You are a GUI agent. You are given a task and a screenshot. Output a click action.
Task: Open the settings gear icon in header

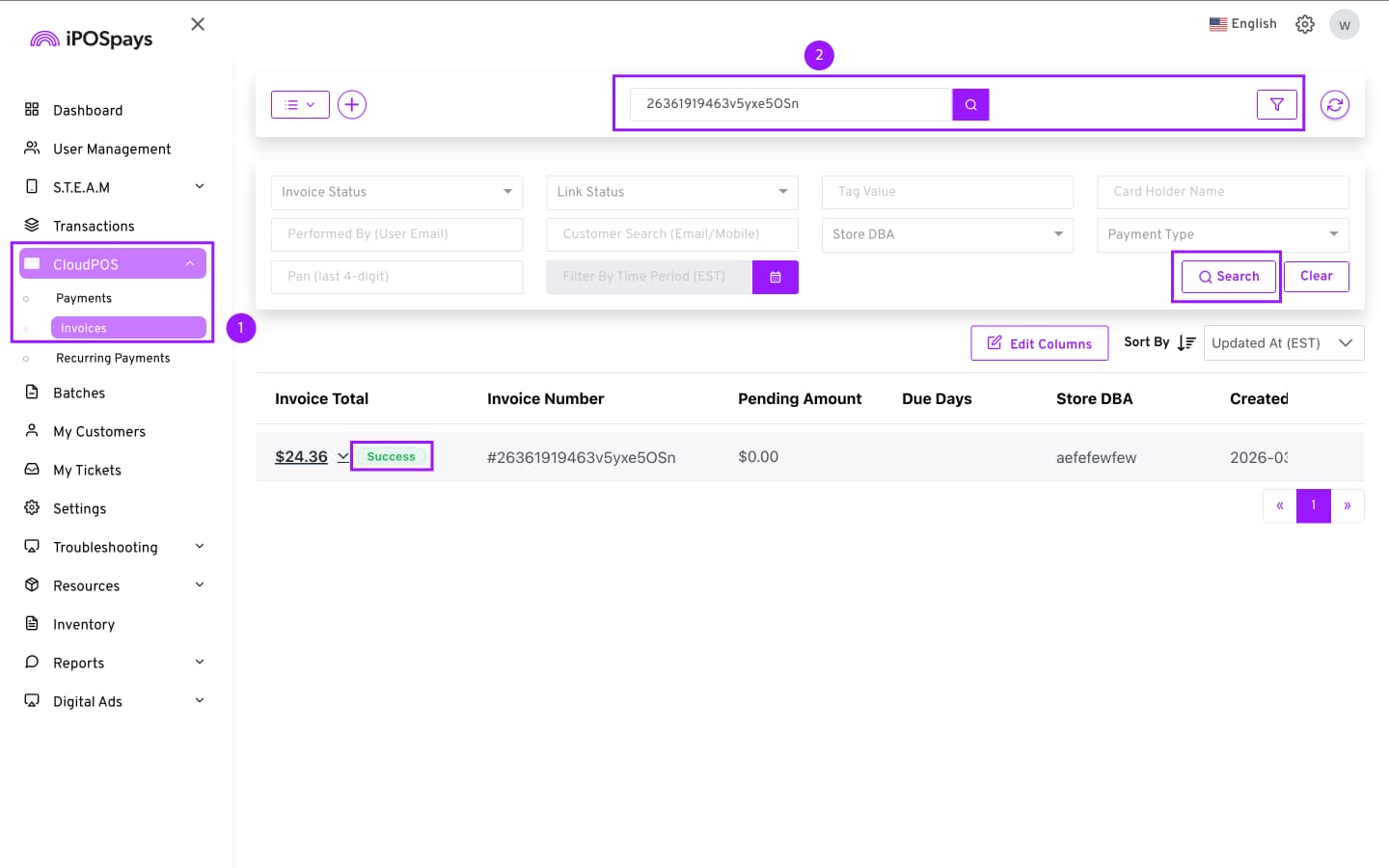1304,24
